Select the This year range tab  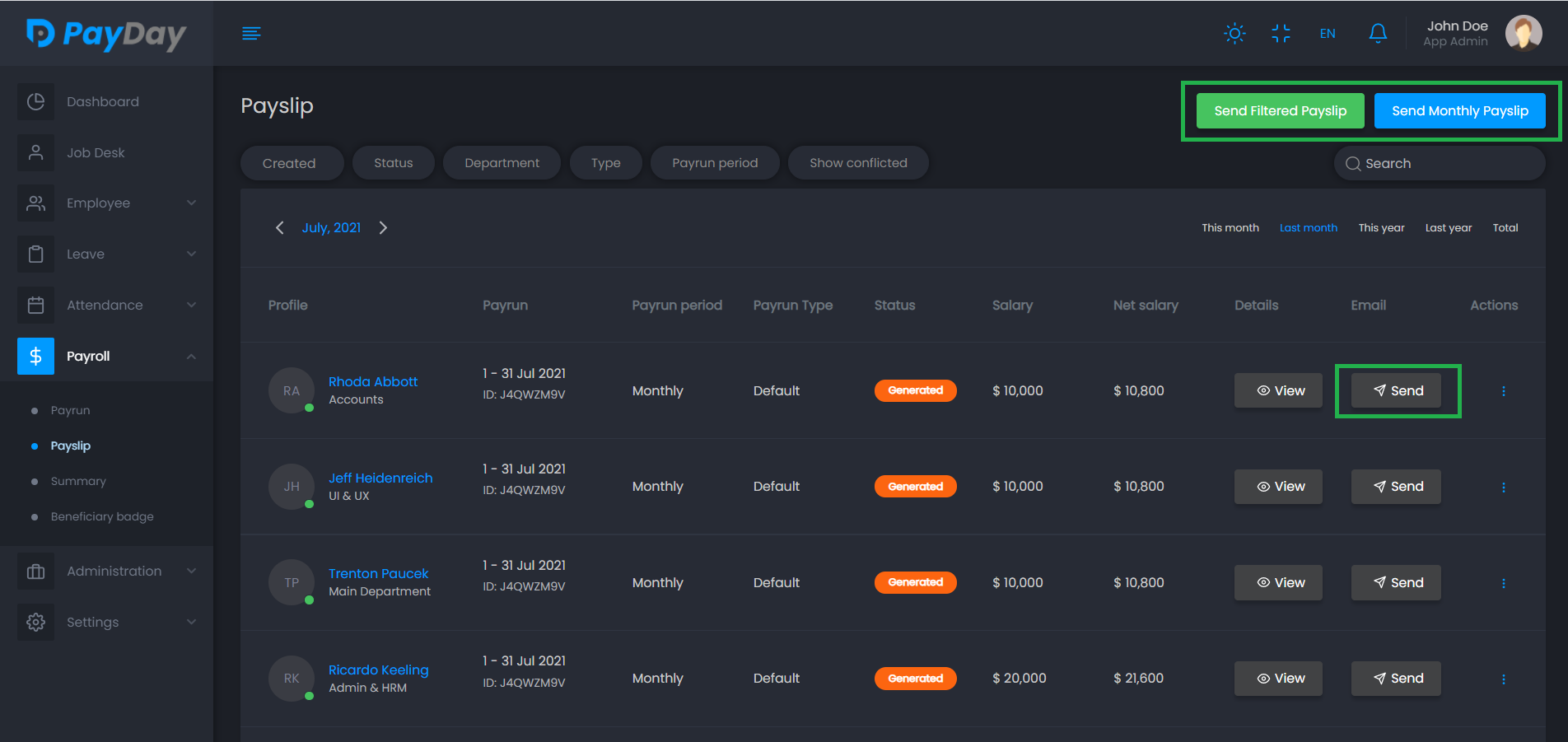pyautogui.click(x=1381, y=228)
